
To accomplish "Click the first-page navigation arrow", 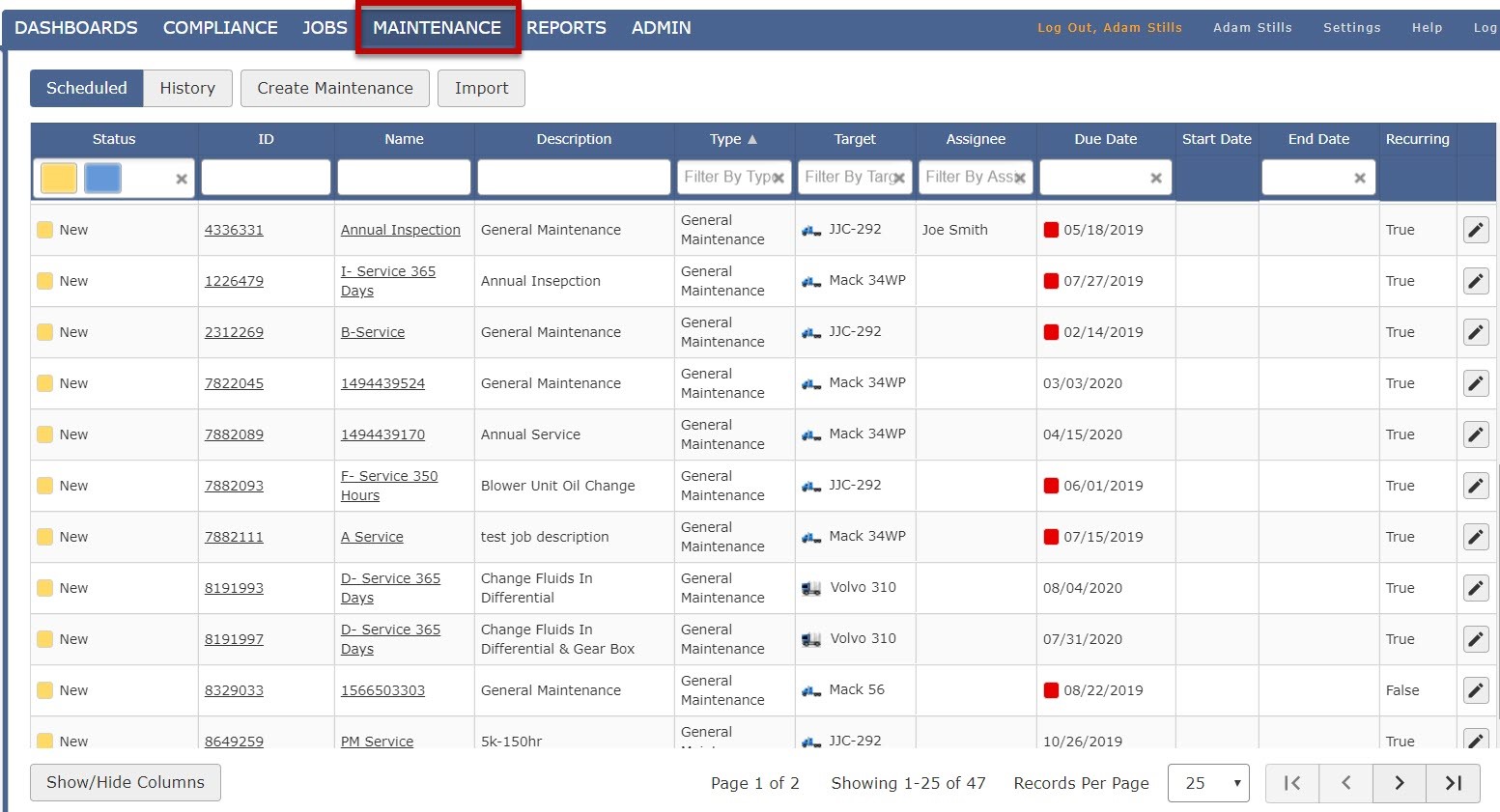I will click(1291, 783).
